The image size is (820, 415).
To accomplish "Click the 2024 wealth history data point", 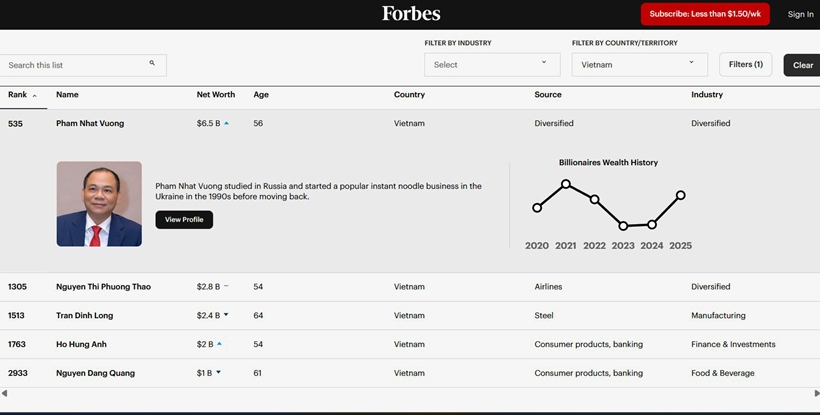I will click(x=652, y=225).
